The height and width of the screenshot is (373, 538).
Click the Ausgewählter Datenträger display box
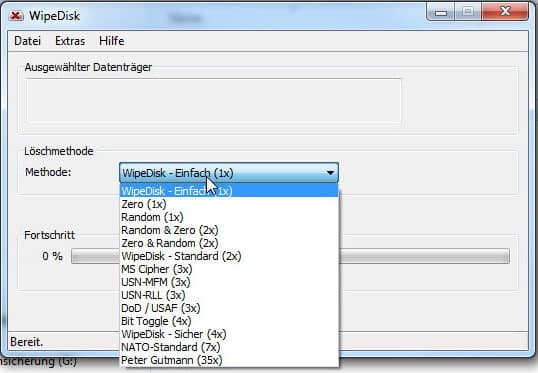(213, 101)
